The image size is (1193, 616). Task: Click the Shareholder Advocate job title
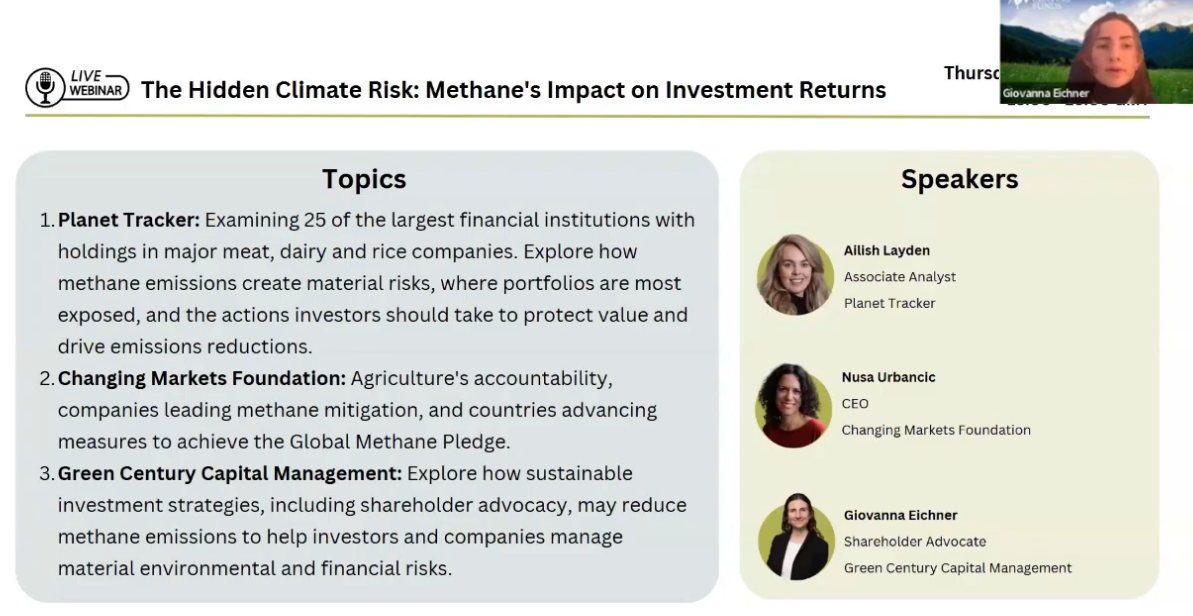(915, 542)
